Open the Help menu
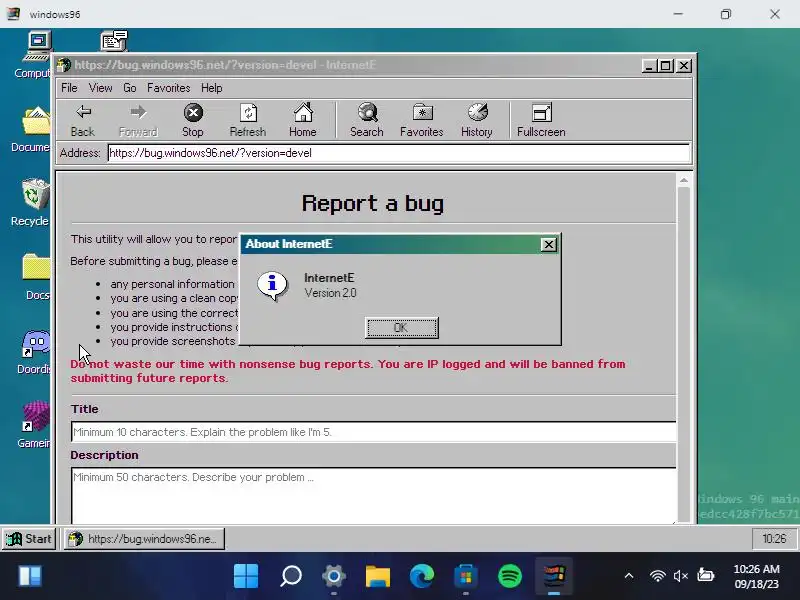800x600 pixels. click(212, 88)
